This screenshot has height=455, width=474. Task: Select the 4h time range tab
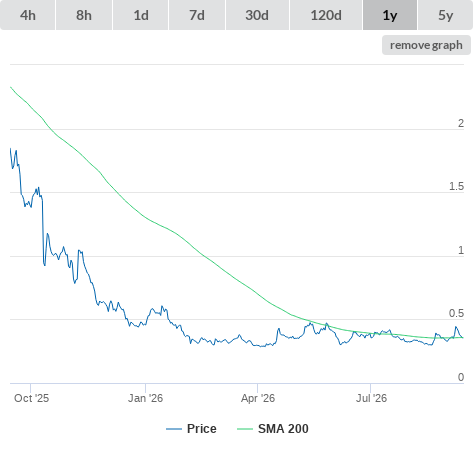(27, 15)
